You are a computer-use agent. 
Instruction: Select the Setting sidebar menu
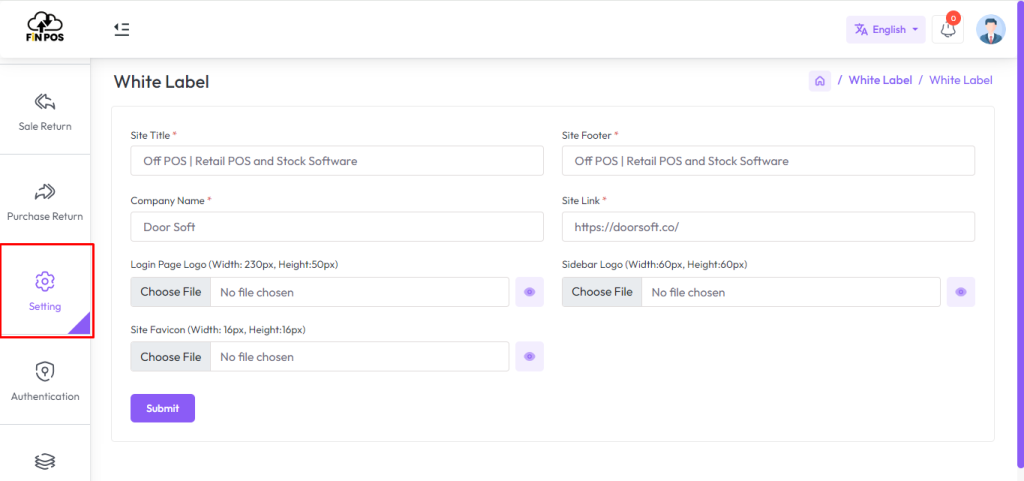click(x=45, y=291)
